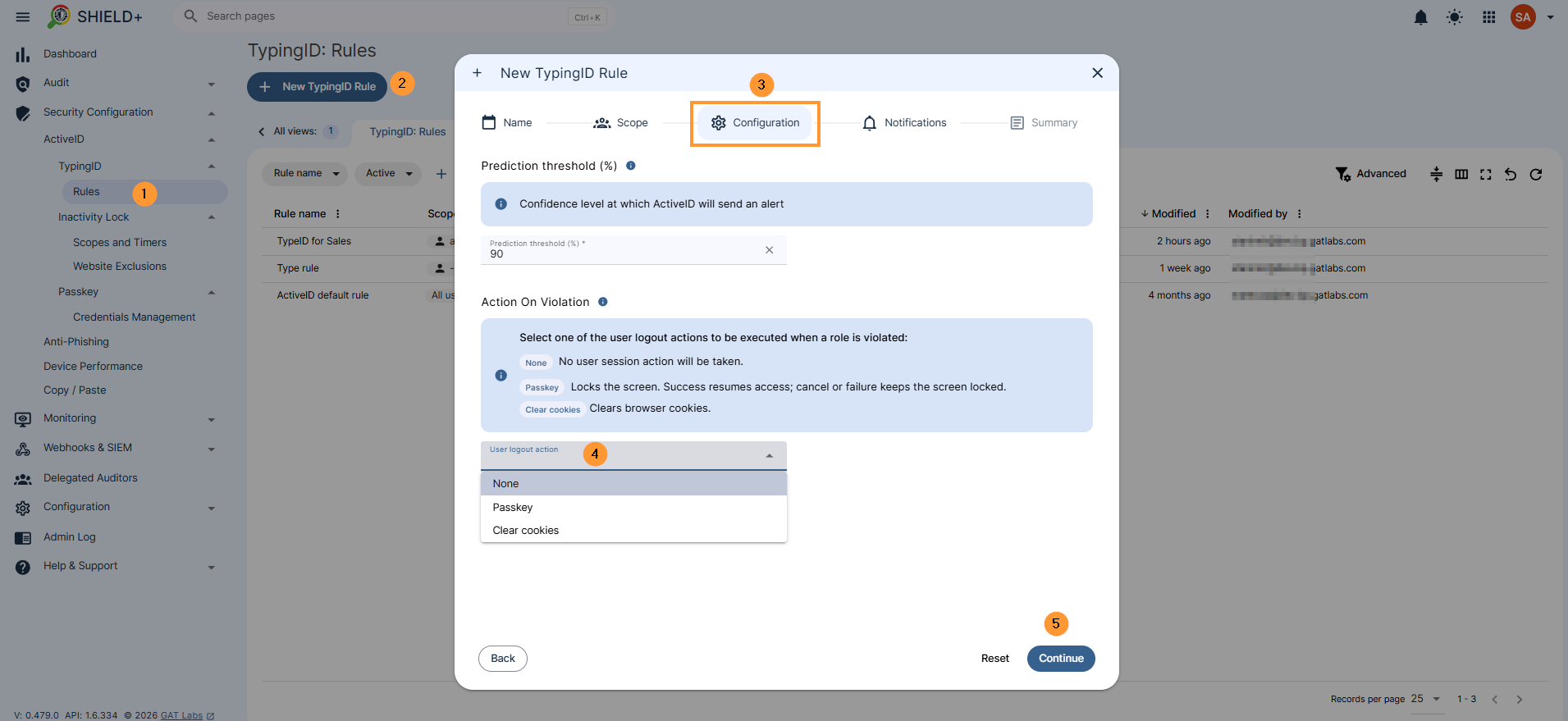
Task: Open Scopes and Timers
Action: pos(120,243)
